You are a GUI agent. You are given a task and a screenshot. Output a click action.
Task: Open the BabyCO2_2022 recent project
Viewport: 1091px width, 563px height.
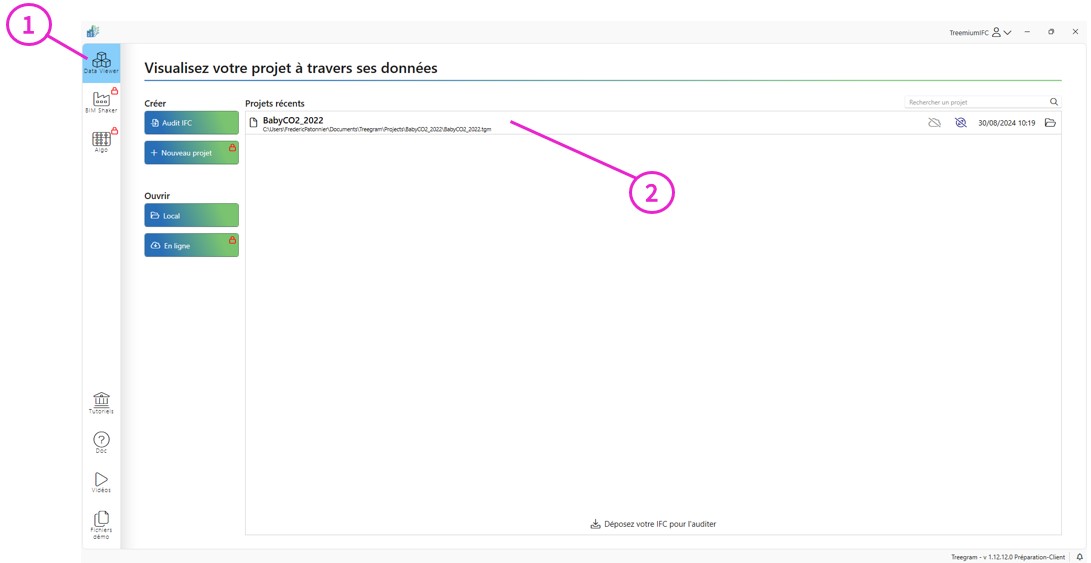click(293, 121)
